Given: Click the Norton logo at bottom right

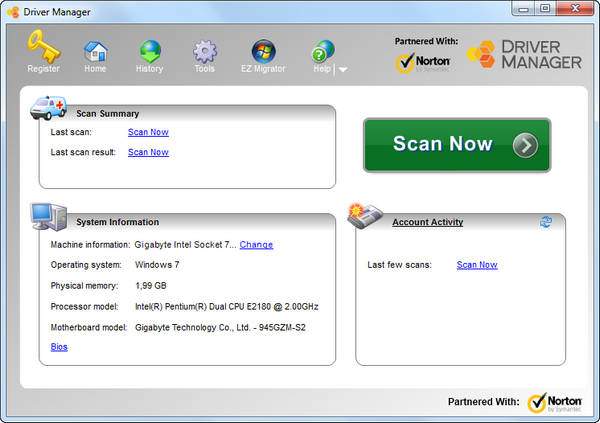Looking at the screenshot, I should pyautogui.click(x=554, y=403).
